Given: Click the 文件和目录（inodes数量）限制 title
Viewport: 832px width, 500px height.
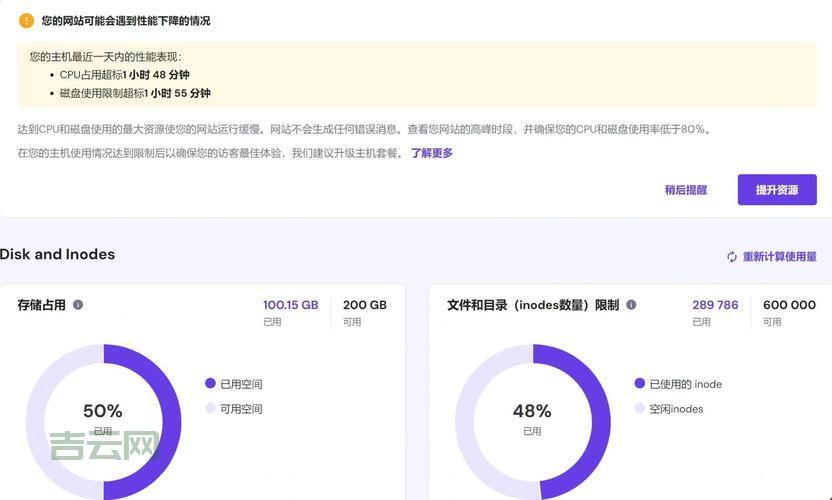Looking at the screenshot, I should pyautogui.click(x=533, y=305).
